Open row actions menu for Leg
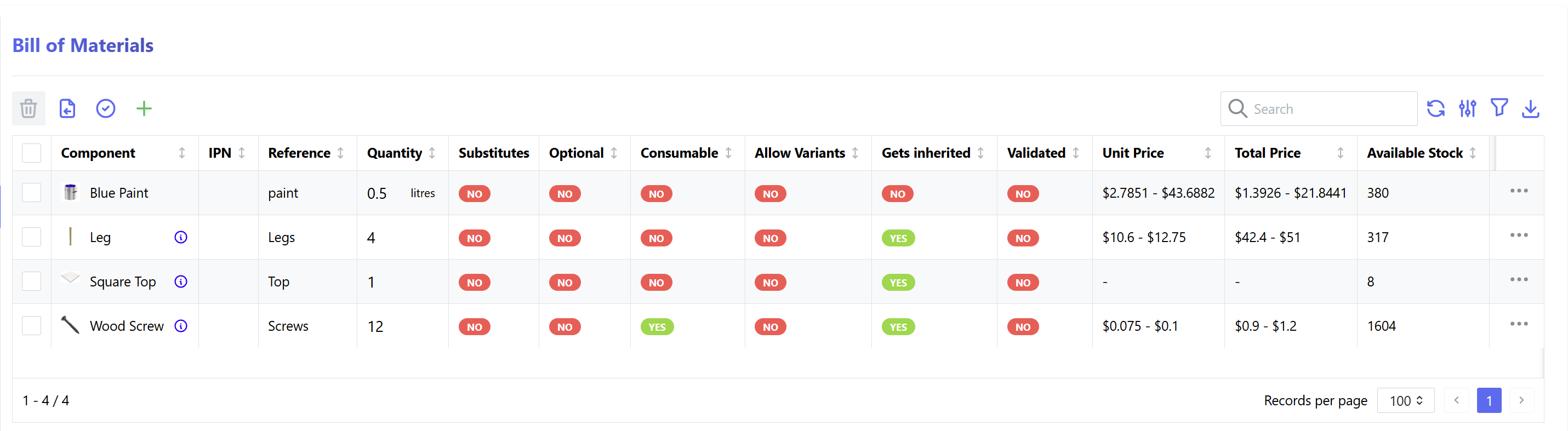Screen dimensions: 1568x431 (1519, 235)
